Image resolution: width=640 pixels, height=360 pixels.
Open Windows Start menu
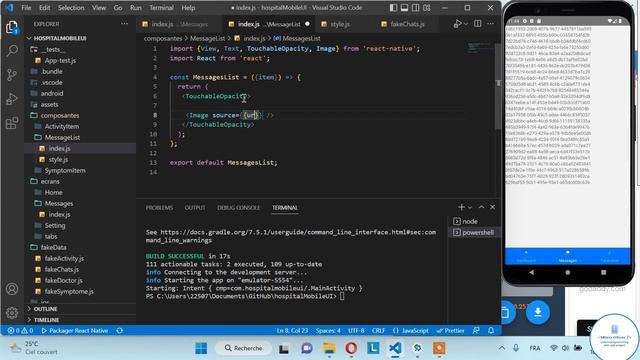point(201,348)
